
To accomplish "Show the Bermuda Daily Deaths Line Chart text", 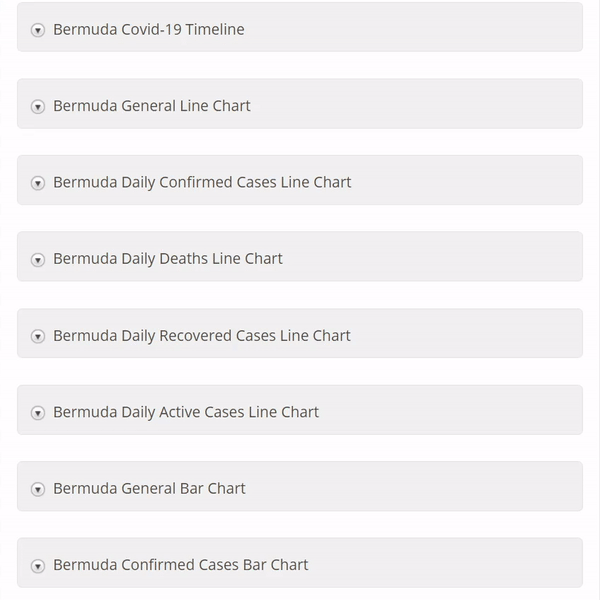I will pyautogui.click(x=167, y=258).
